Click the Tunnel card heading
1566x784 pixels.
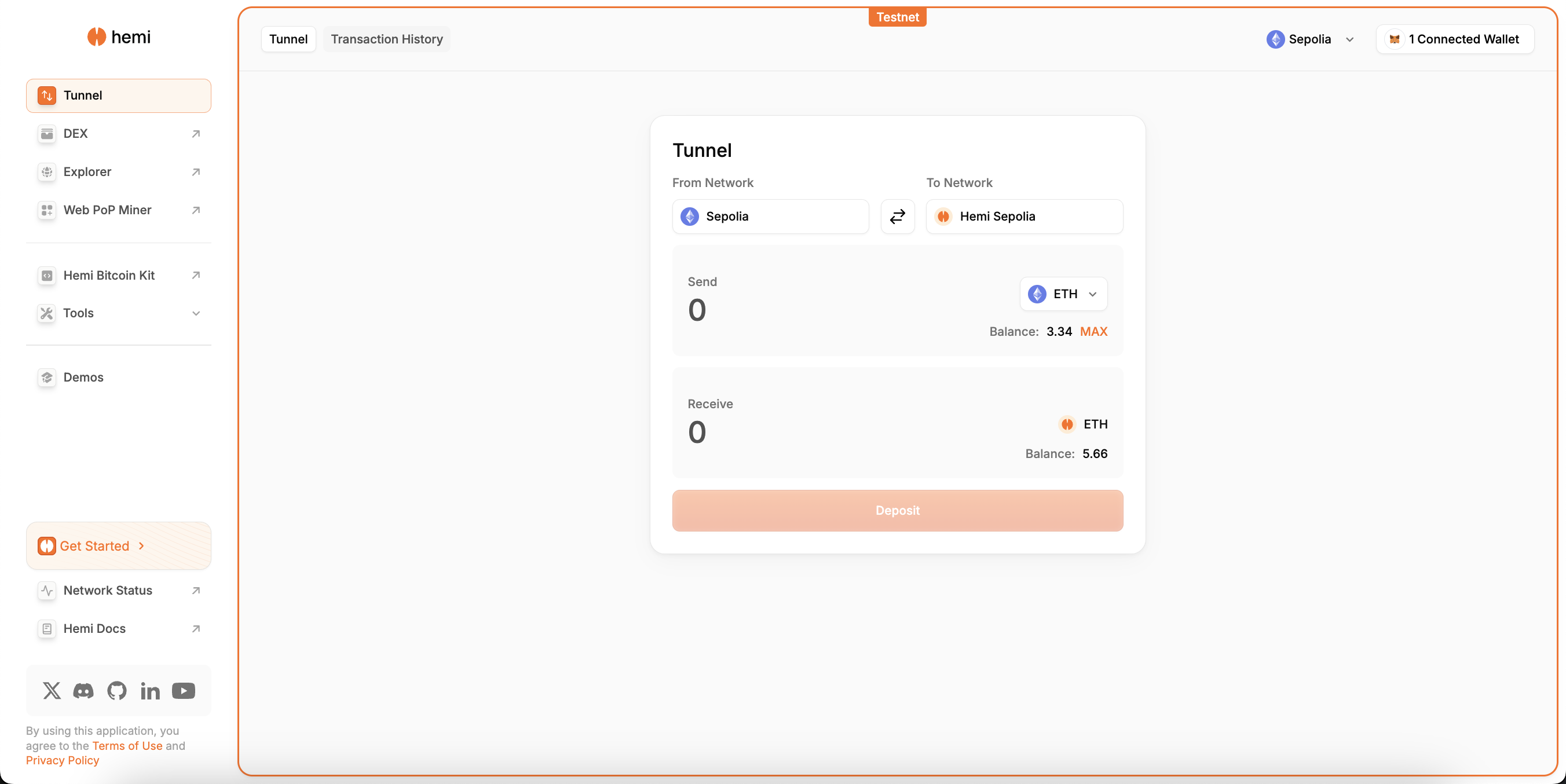tap(702, 151)
